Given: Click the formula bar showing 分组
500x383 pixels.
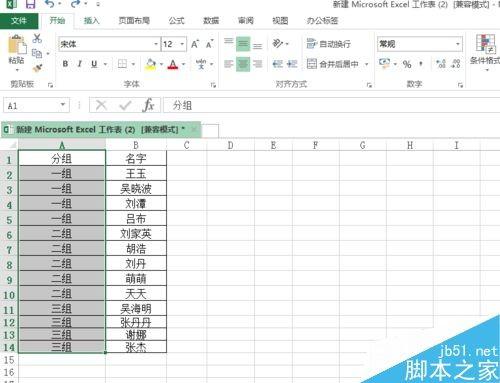Looking at the screenshot, I should point(332,106).
